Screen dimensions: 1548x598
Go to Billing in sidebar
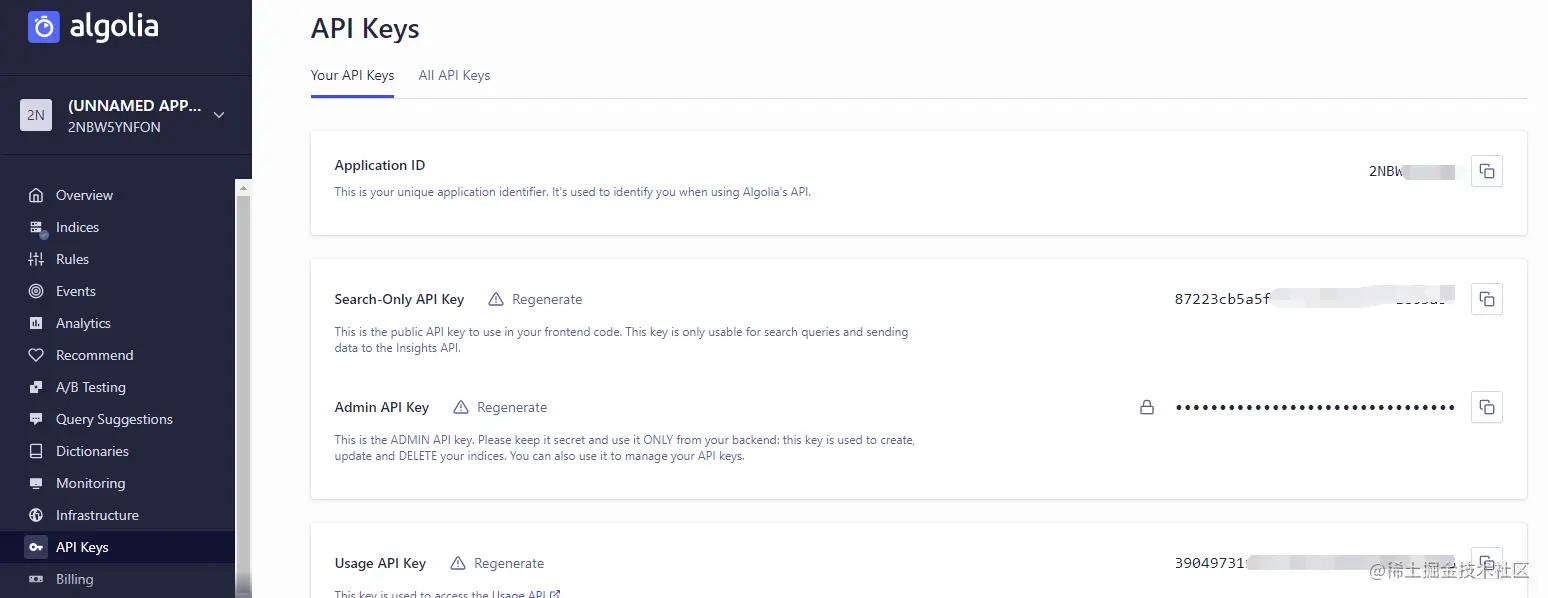point(74,579)
